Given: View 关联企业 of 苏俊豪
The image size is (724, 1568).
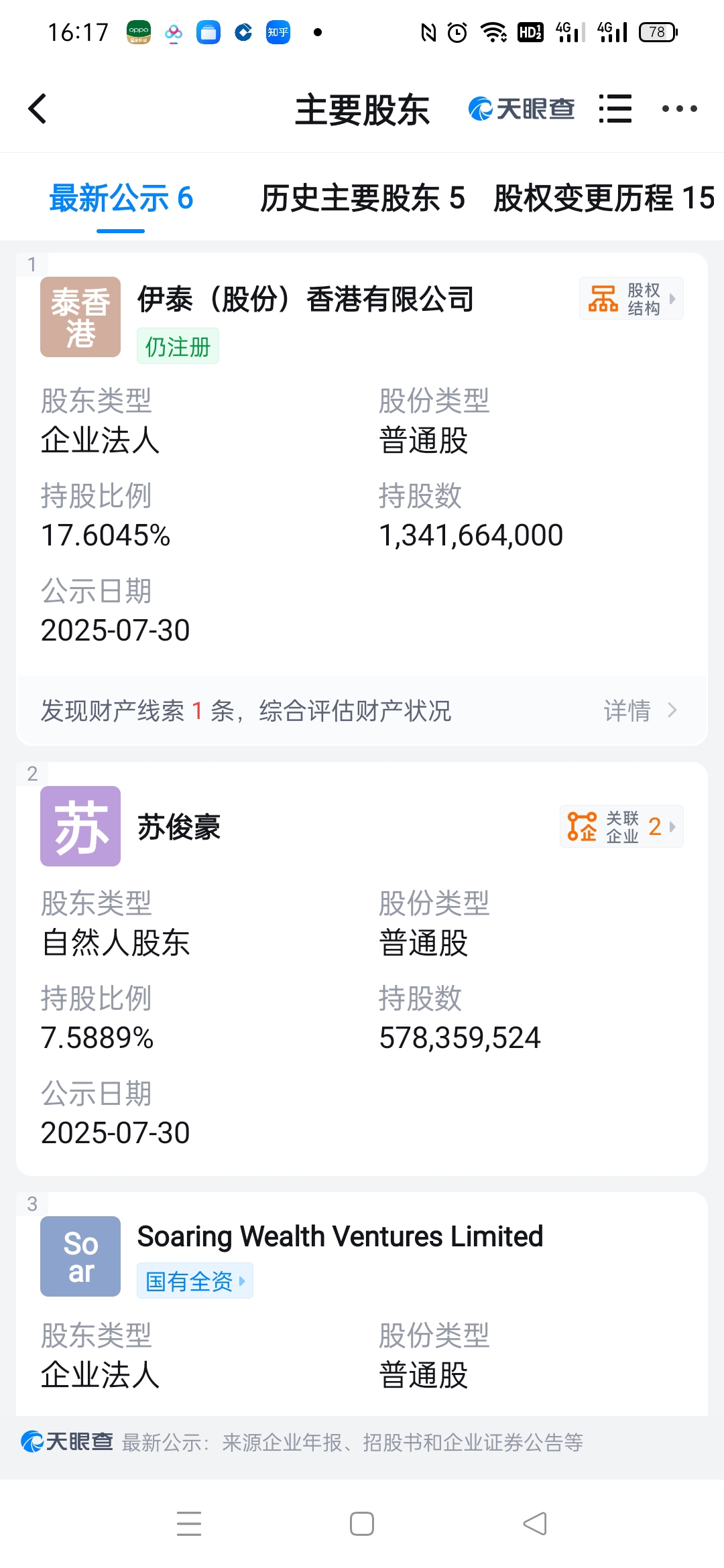Looking at the screenshot, I should 621,826.
